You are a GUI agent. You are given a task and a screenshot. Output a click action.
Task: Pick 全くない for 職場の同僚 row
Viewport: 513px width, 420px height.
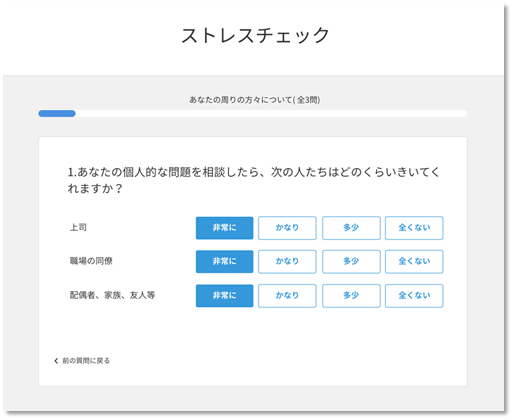coord(414,262)
